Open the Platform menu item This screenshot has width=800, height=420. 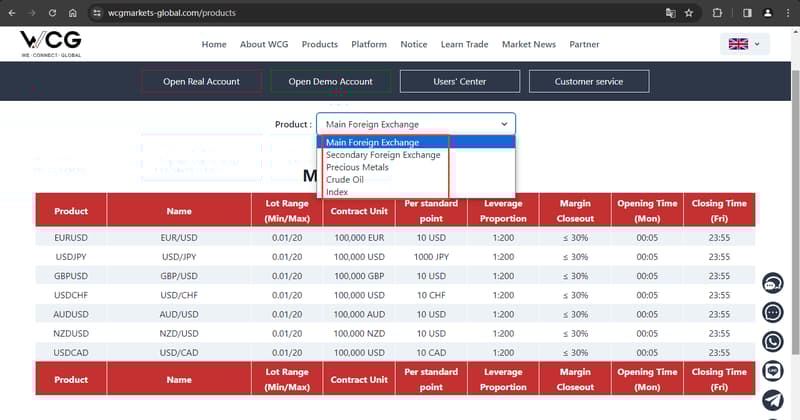369,44
